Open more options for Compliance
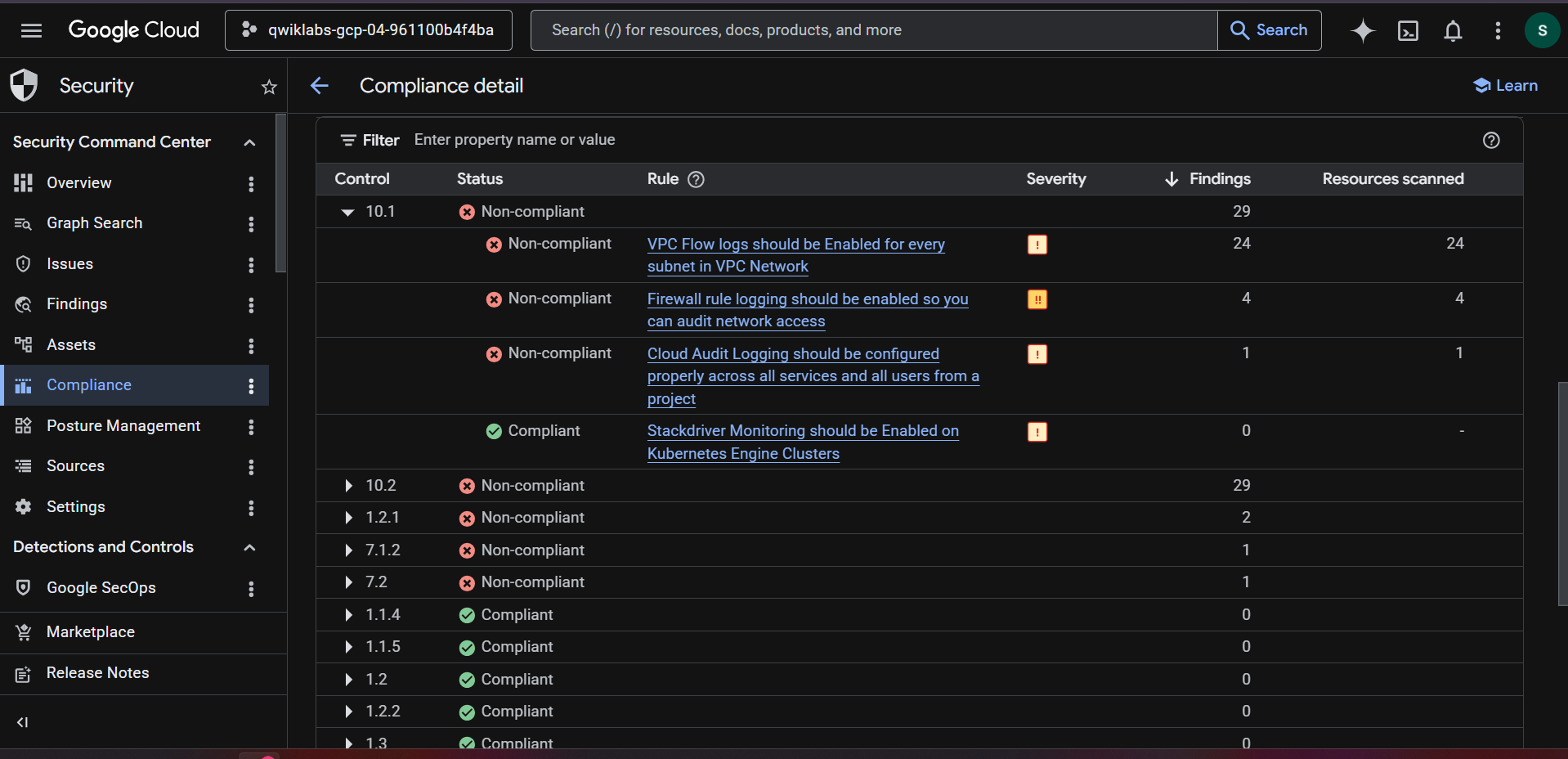The width and height of the screenshot is (1568, 759). (x=251, y=385)
